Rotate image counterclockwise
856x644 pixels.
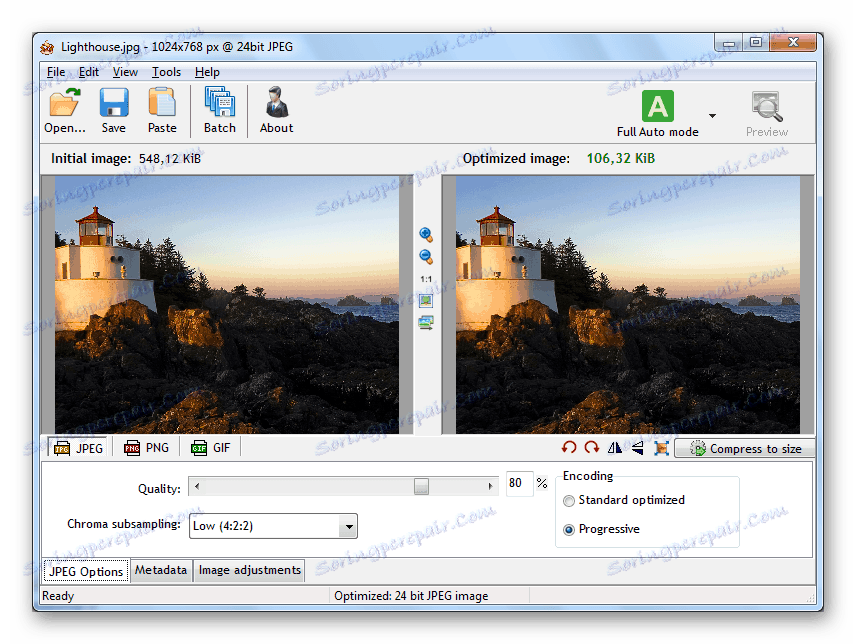click(x=569, y=448)
